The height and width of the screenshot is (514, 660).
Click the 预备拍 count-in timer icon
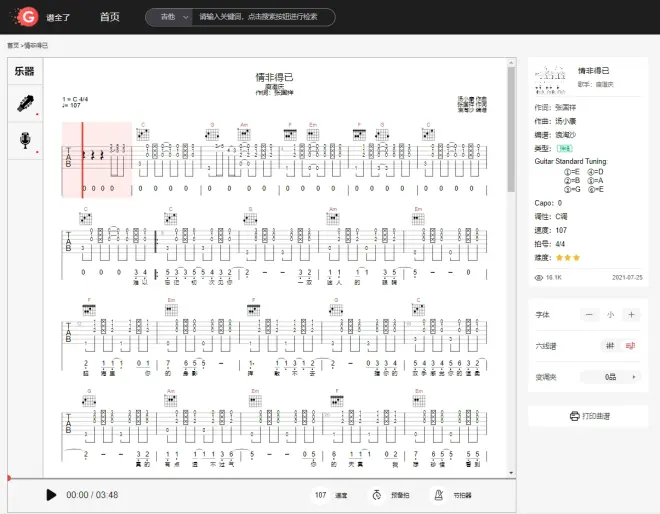376,494
